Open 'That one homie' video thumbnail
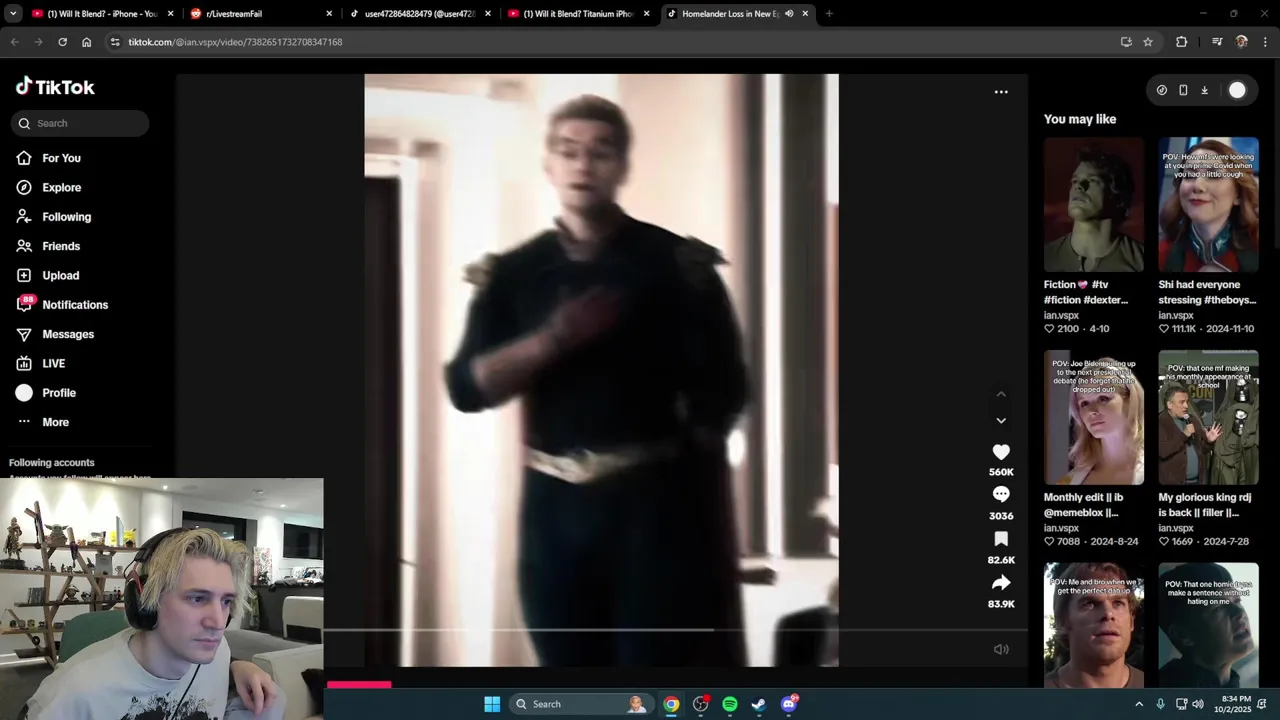 click(x=1208, y=625)
